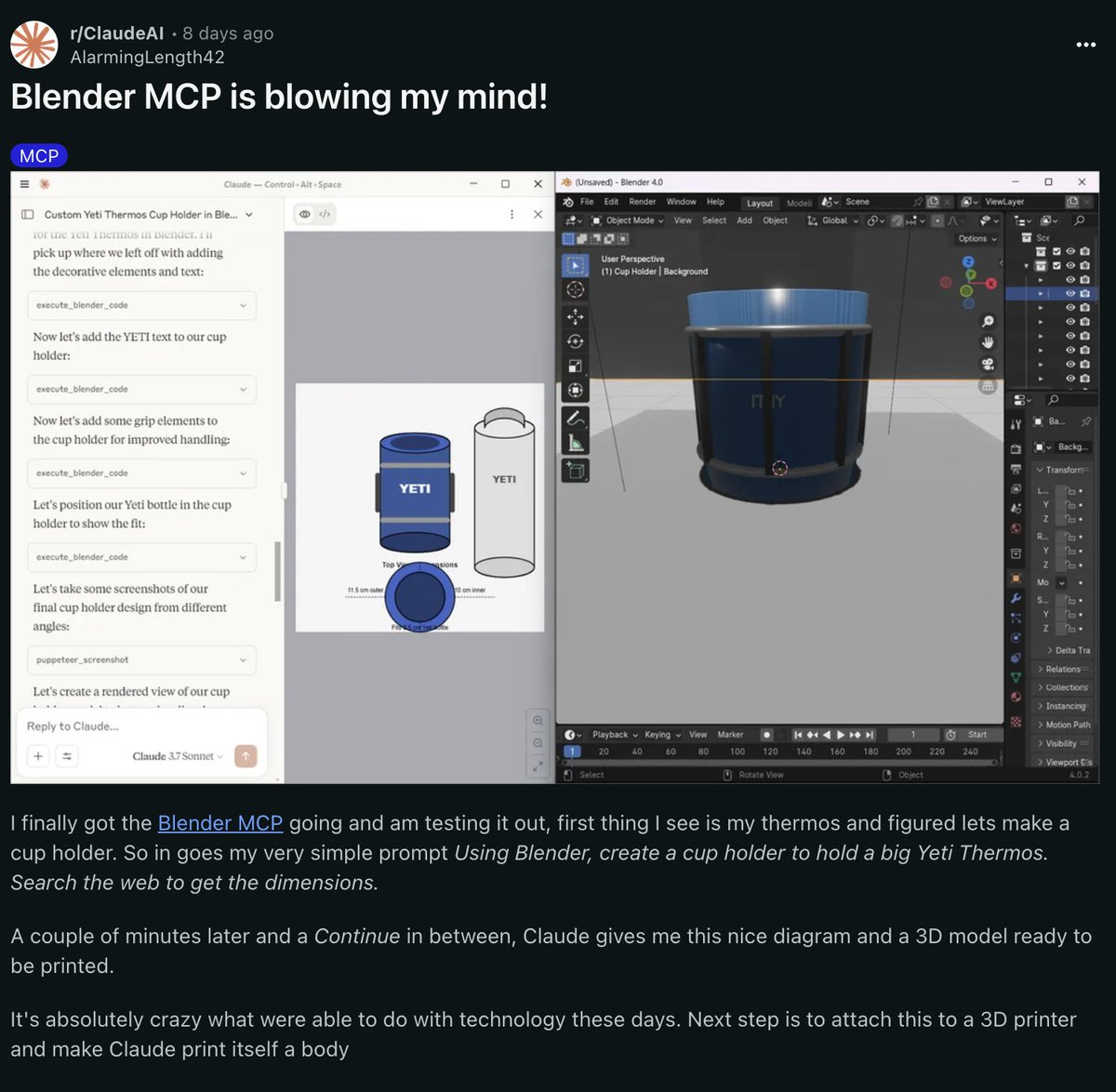The image size is (1116, 1092).
Task: Open Blender File menu
Action: (x=587, y=202)
